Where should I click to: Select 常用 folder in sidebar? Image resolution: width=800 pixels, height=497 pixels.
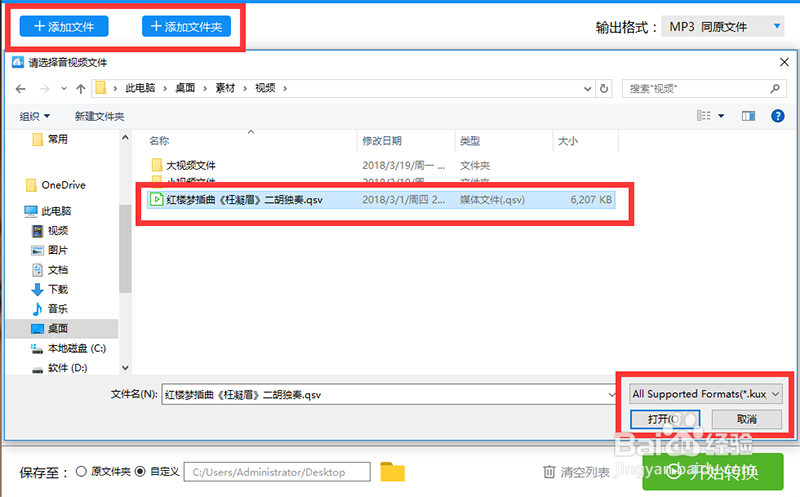click(57, 139)
